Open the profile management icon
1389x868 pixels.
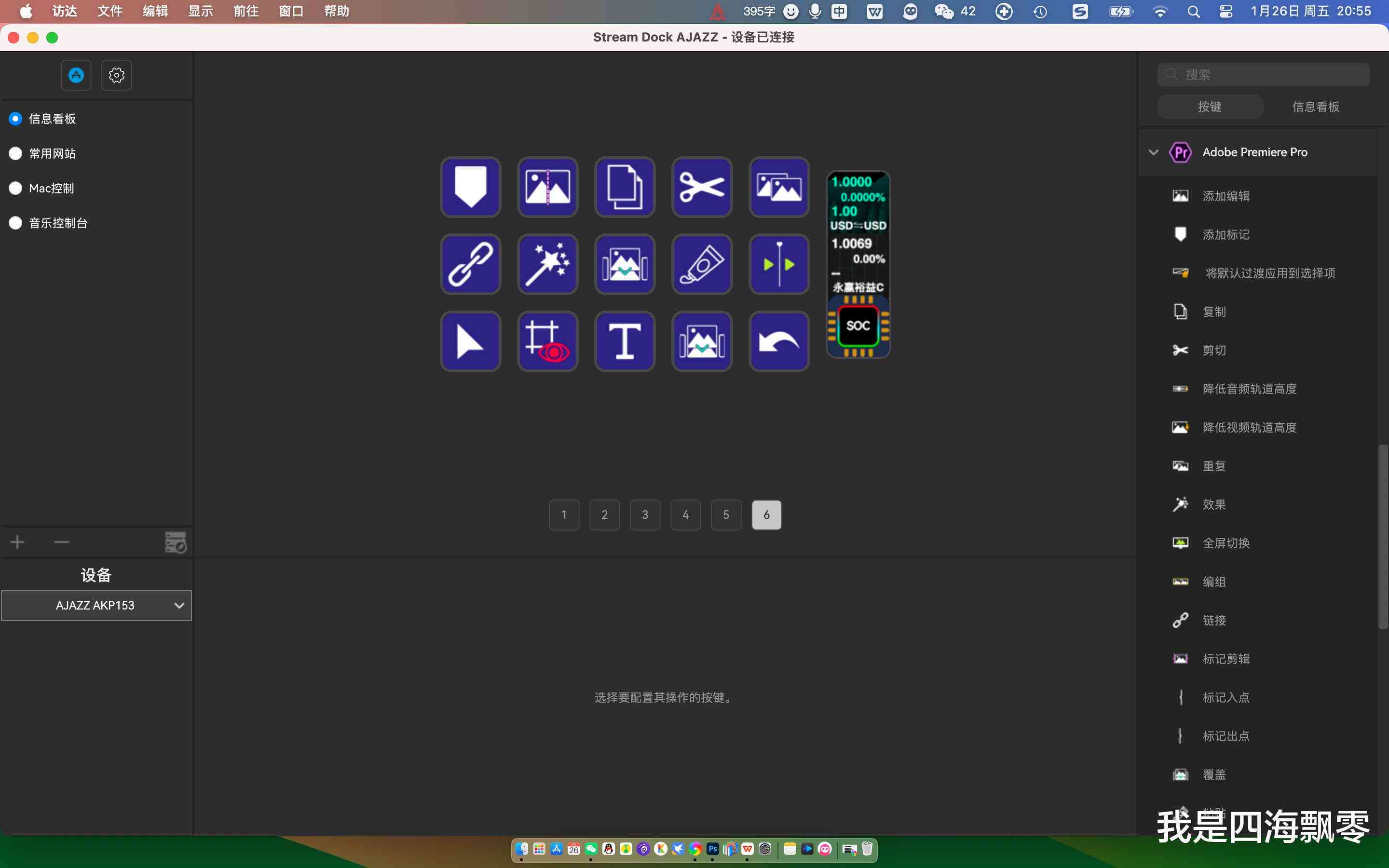click(176, 542)
